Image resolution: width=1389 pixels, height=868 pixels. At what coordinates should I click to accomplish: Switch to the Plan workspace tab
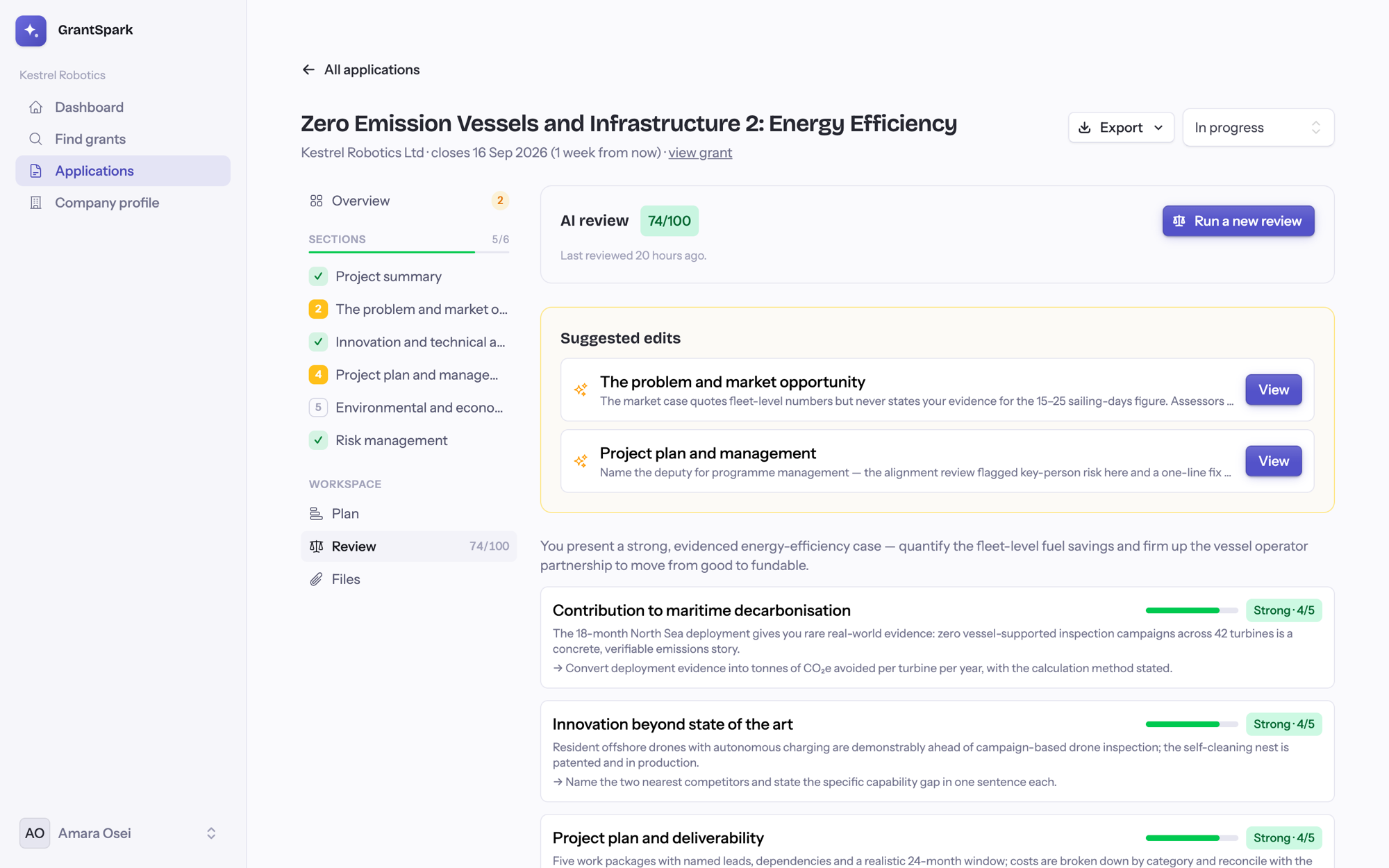click(409, 514)
